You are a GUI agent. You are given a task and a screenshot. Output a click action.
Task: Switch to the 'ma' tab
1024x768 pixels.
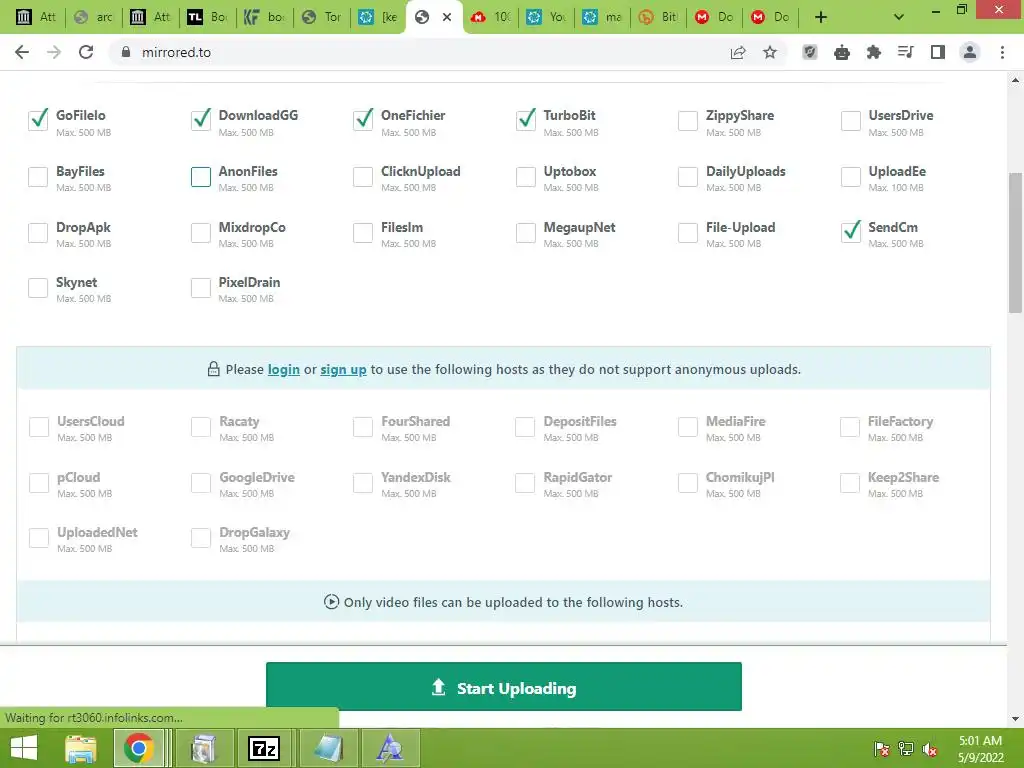[602, 17]
